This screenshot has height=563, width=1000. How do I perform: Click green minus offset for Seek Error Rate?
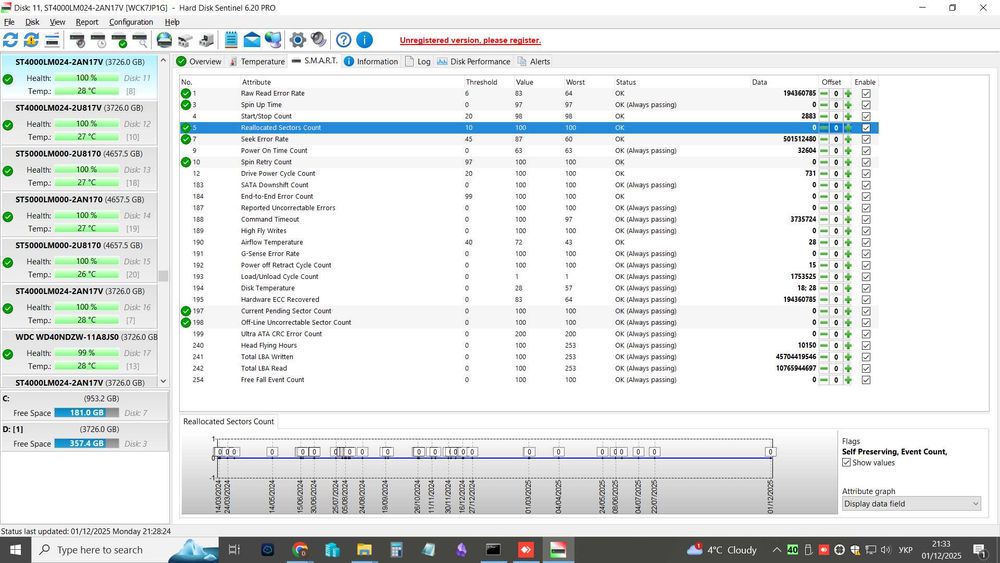coord(823,139)
